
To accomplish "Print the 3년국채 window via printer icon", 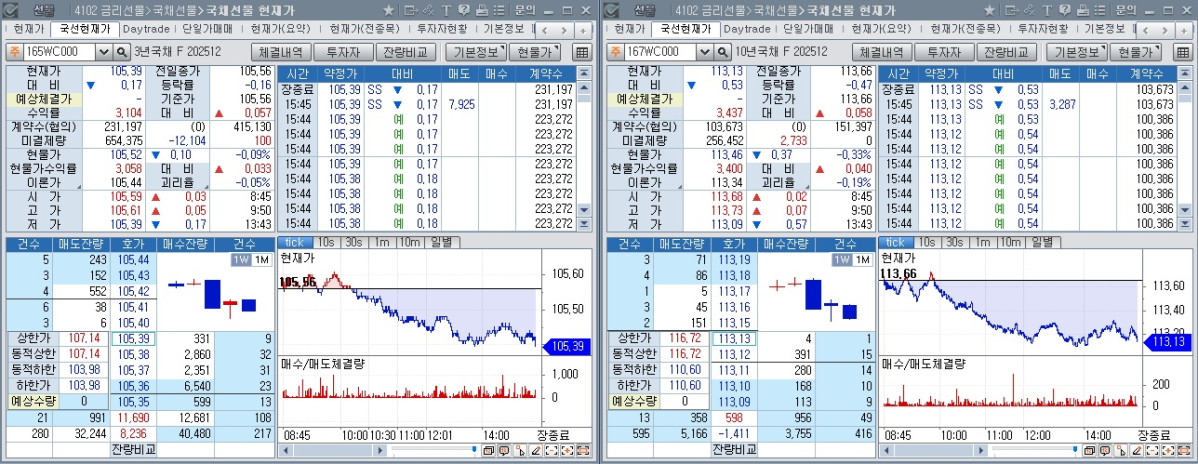I will 481,11.
